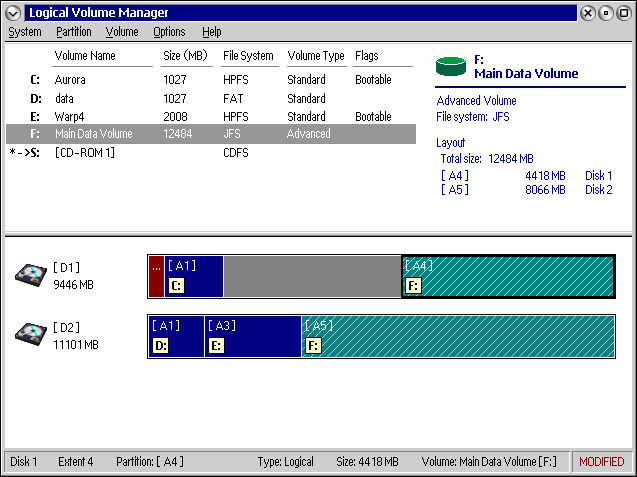Viewport: 637px width, 477px height.
Task: Open the Volume menu
Action: pyautogui.click(x=122, y=32)
